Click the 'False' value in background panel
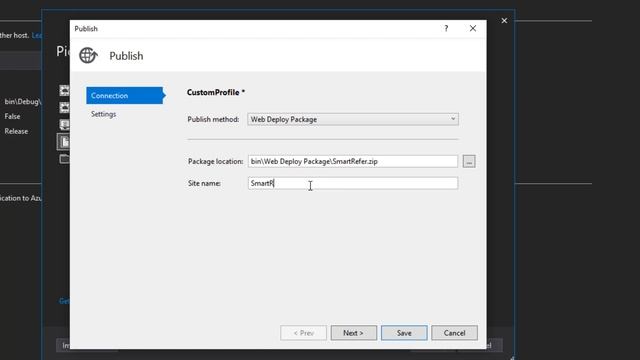This screenshot has width=640, height=360. (x=12, y=116)
